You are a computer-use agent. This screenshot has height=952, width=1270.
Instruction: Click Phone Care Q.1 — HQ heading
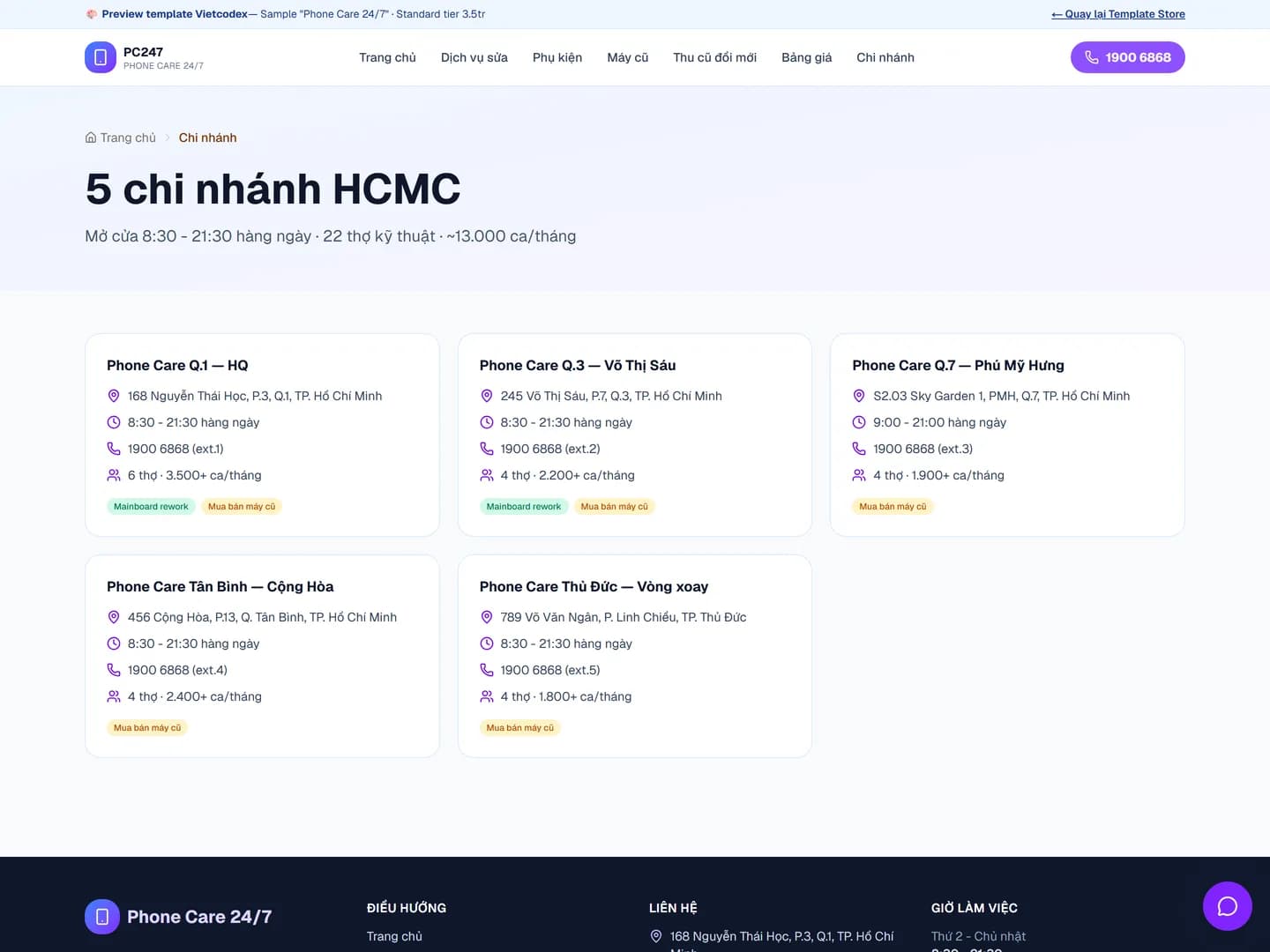click(x=177, y=365)
